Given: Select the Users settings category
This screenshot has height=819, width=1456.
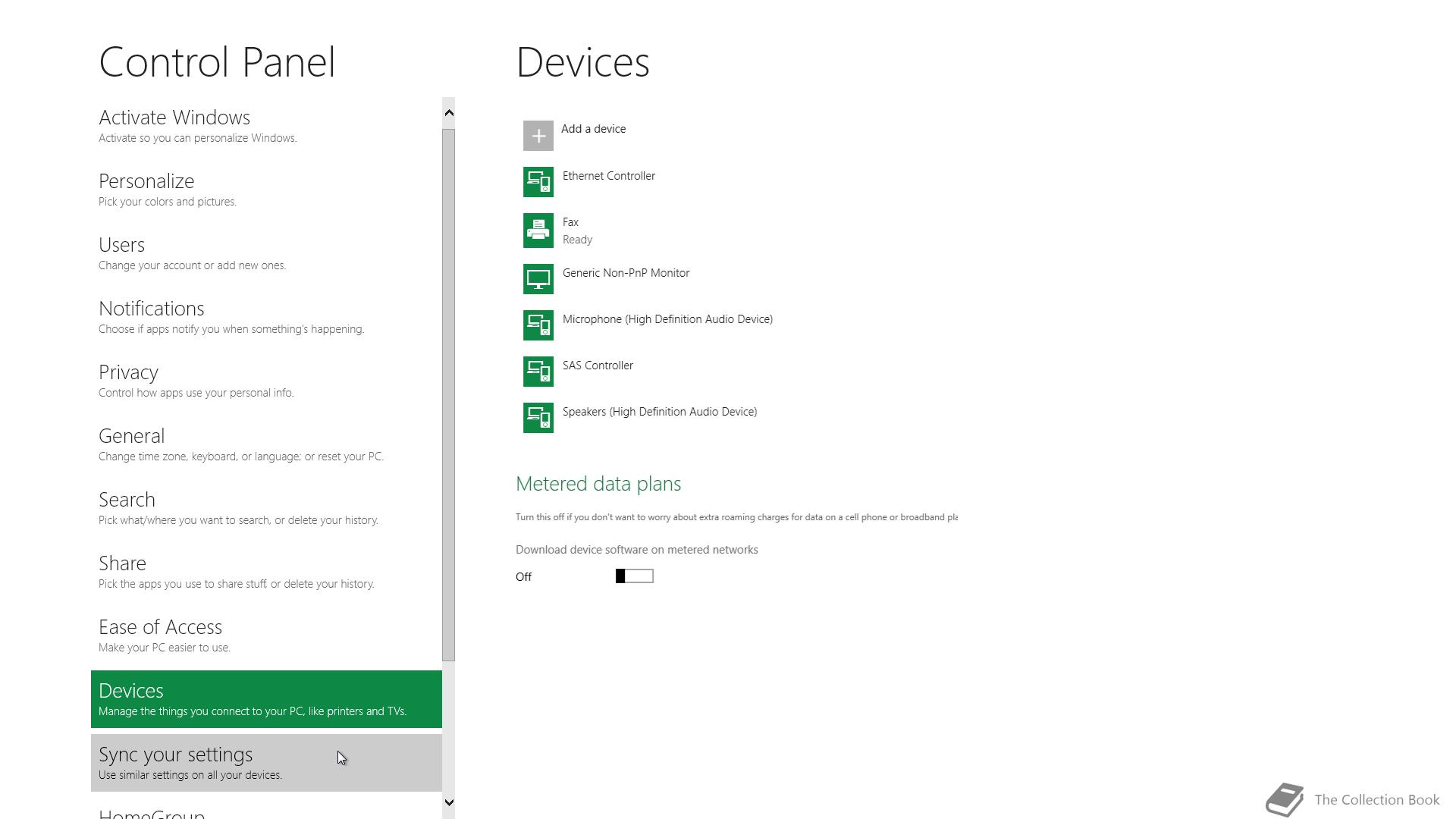Looking at the screenshot, I should (x=121, y=246).
